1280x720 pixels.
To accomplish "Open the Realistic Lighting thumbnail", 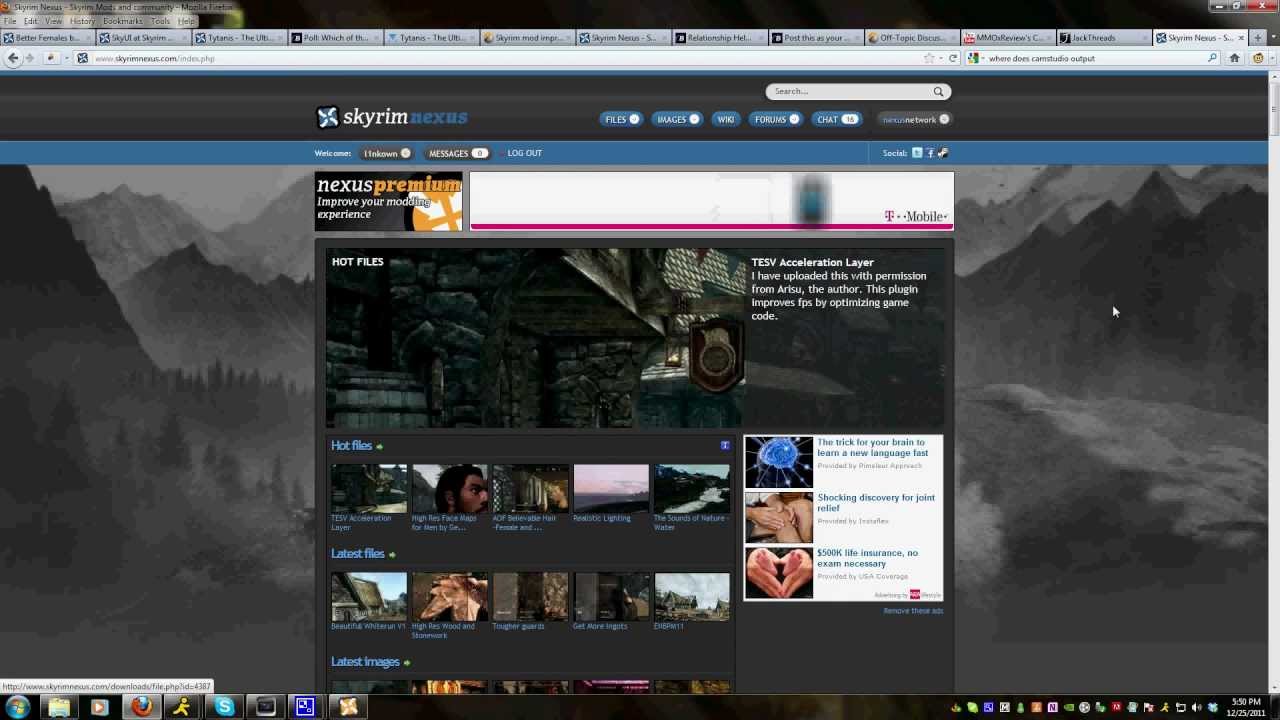I will pos(611,489).
